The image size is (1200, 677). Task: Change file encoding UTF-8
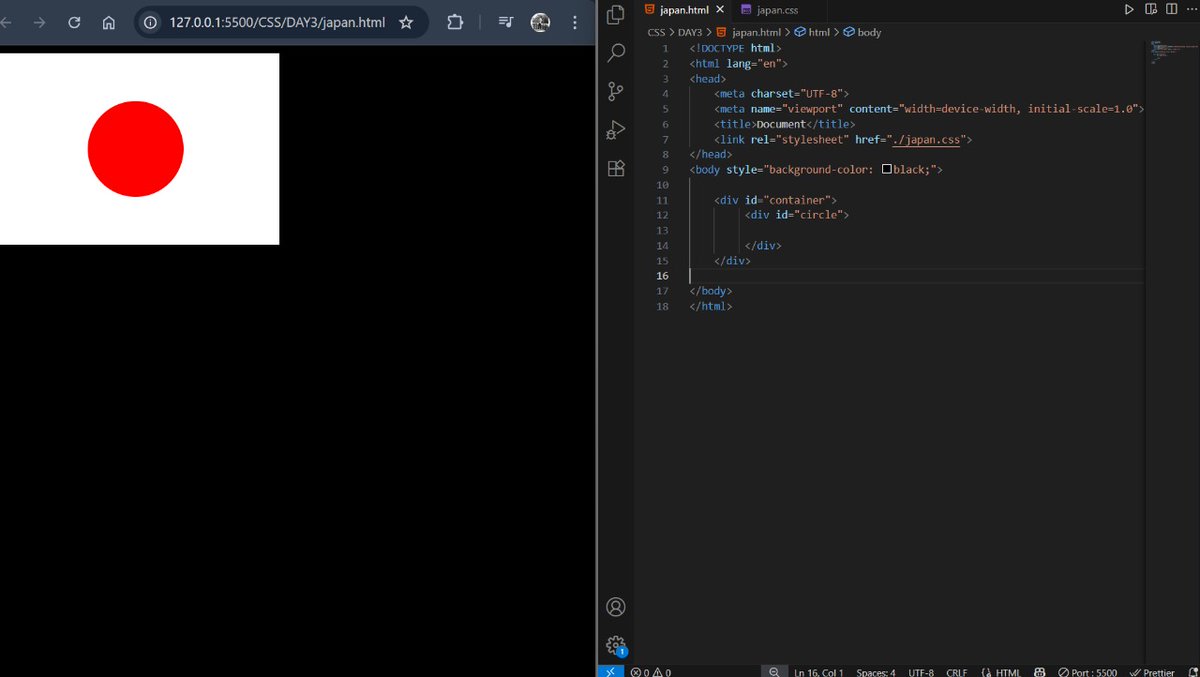(921, 672)
